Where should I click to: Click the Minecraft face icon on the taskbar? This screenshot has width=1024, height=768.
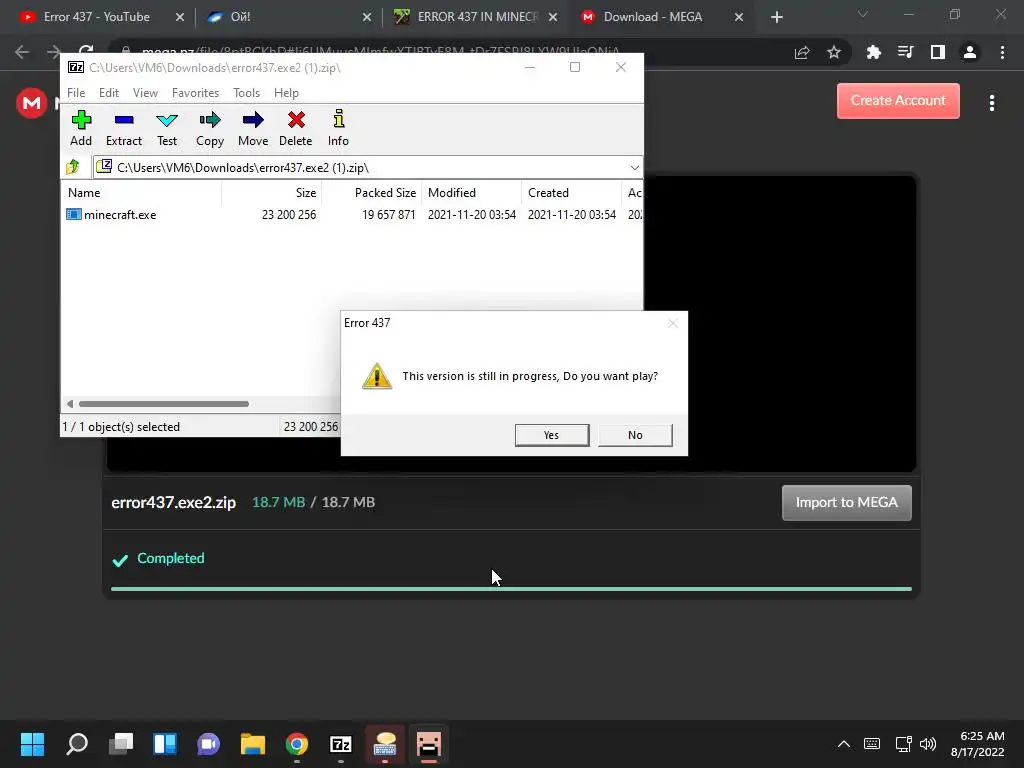[x=428, y=744]
